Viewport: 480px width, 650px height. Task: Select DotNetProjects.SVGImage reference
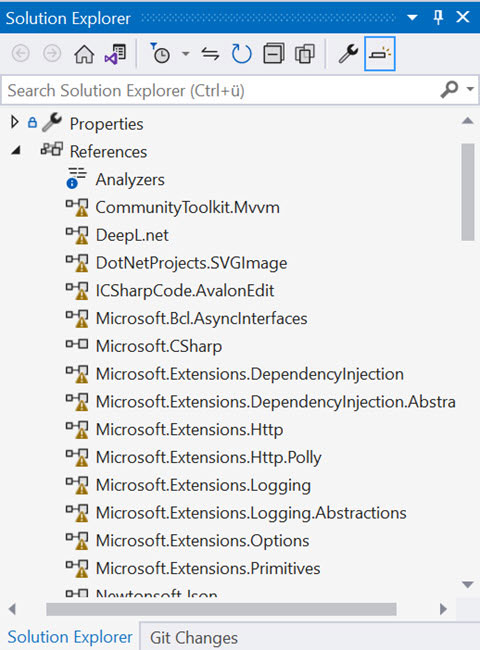click(x=191, y=263)
